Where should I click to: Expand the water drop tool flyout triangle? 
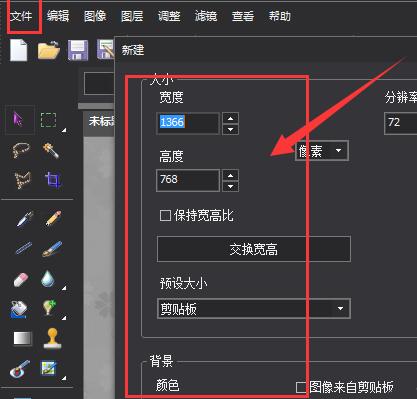(64, 288)
